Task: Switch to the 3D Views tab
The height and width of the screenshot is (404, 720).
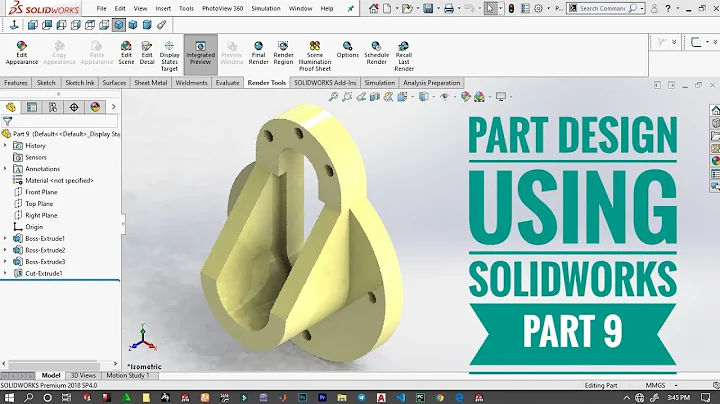Action: (x=83, y=376)
